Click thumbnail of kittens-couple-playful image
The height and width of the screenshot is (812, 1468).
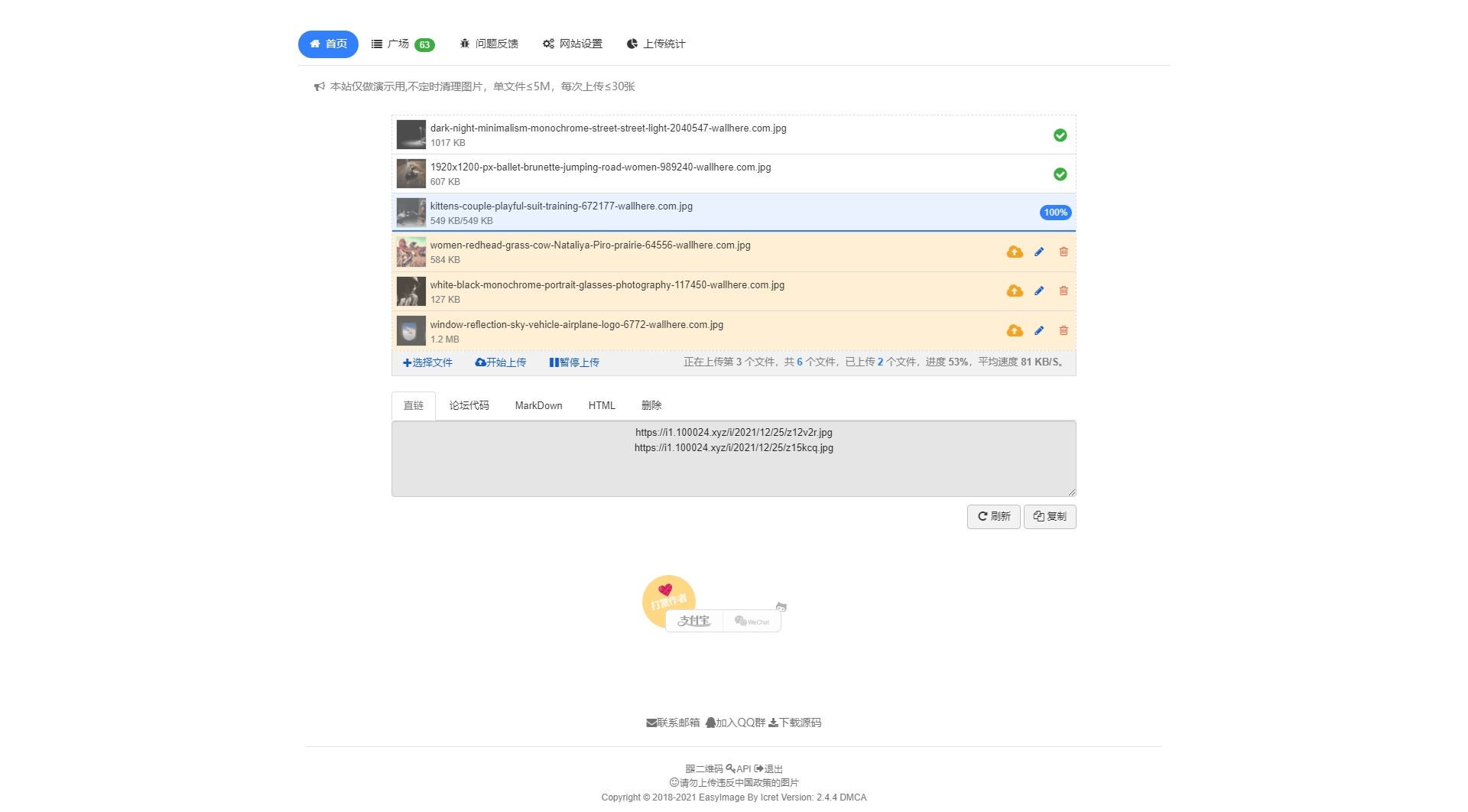[x=411, y=213]
